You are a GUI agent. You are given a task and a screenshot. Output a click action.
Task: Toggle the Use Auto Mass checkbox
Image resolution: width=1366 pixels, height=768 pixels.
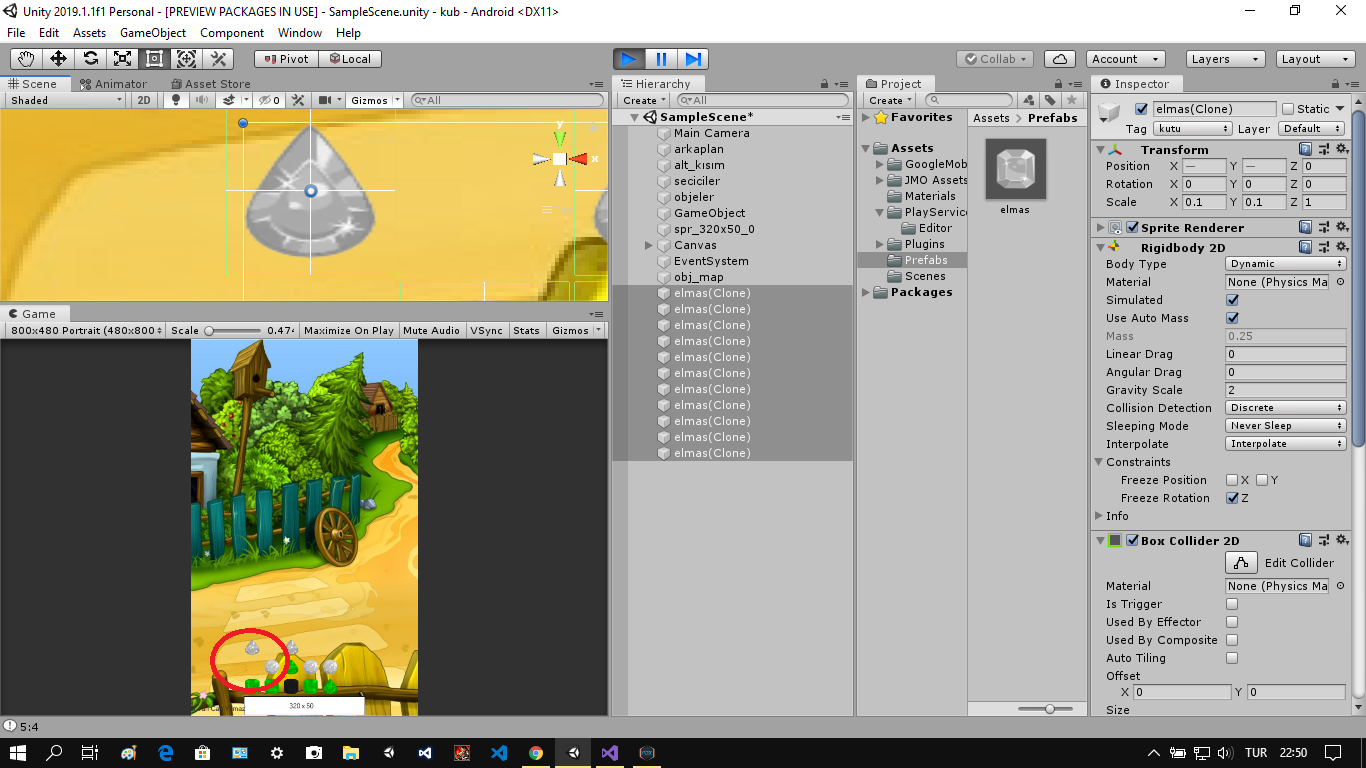pyautogui.click(x=1232, y=318)
